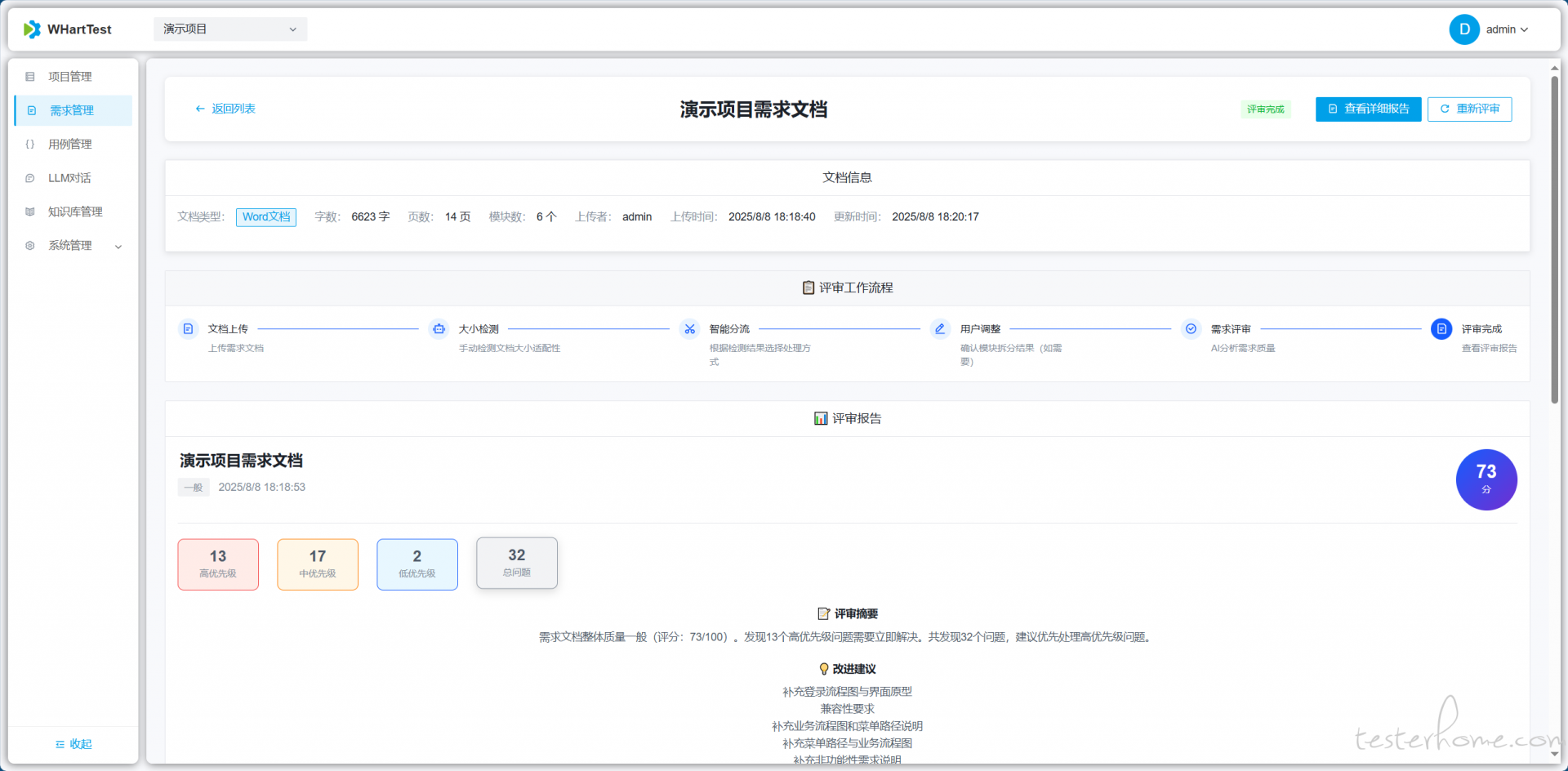
Task: Click the 用户调整 pencil step icon
Action: tap(940, 329)
